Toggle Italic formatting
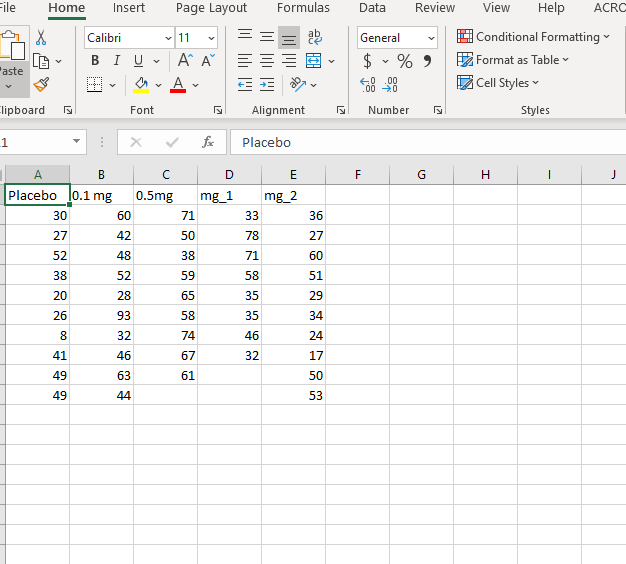Screen dimensions: 626x564 click(117, 61)
